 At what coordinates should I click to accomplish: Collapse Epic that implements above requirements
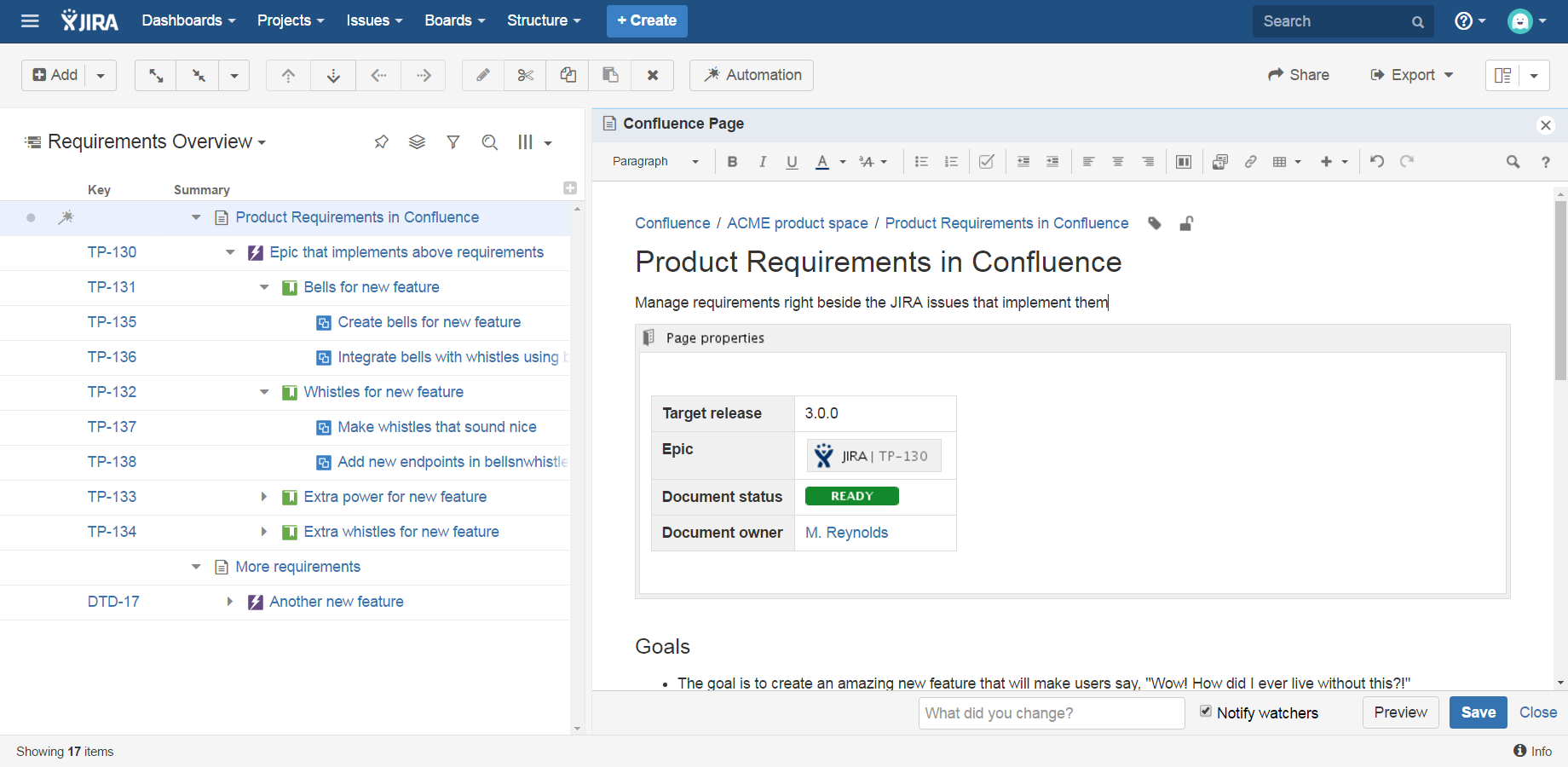click(230, 252)
